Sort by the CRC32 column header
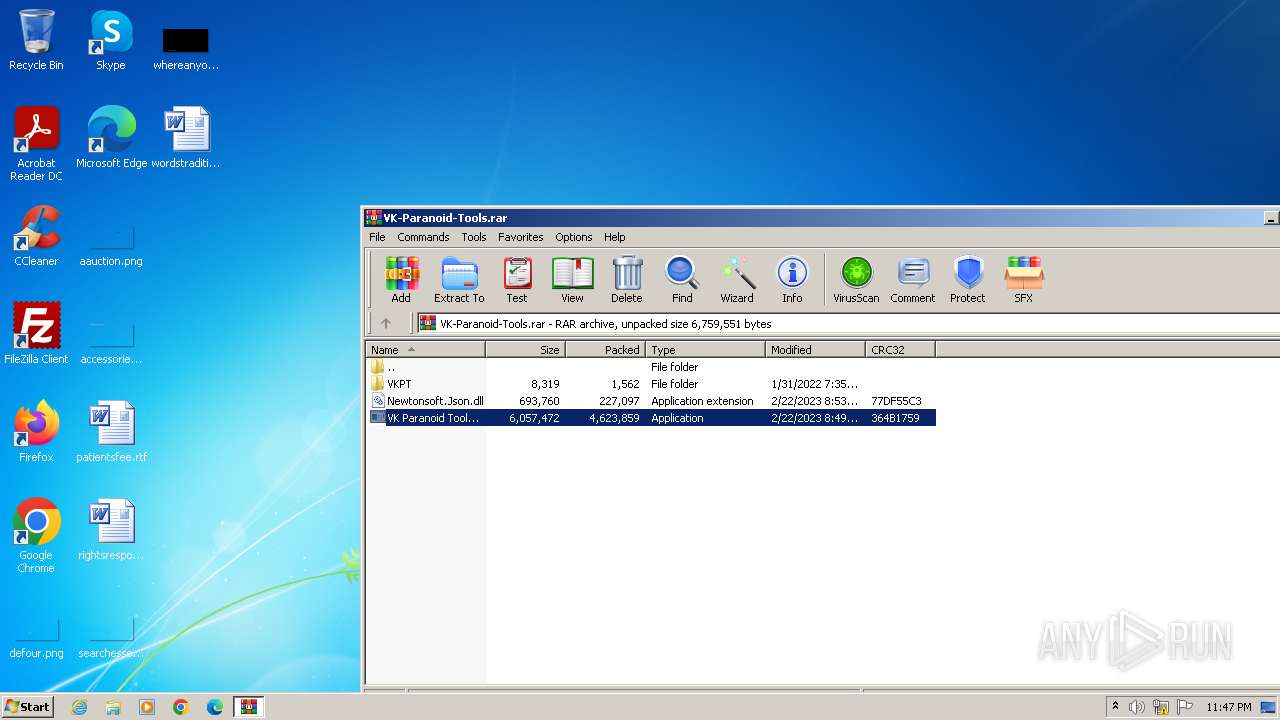 tap(901, 349)
